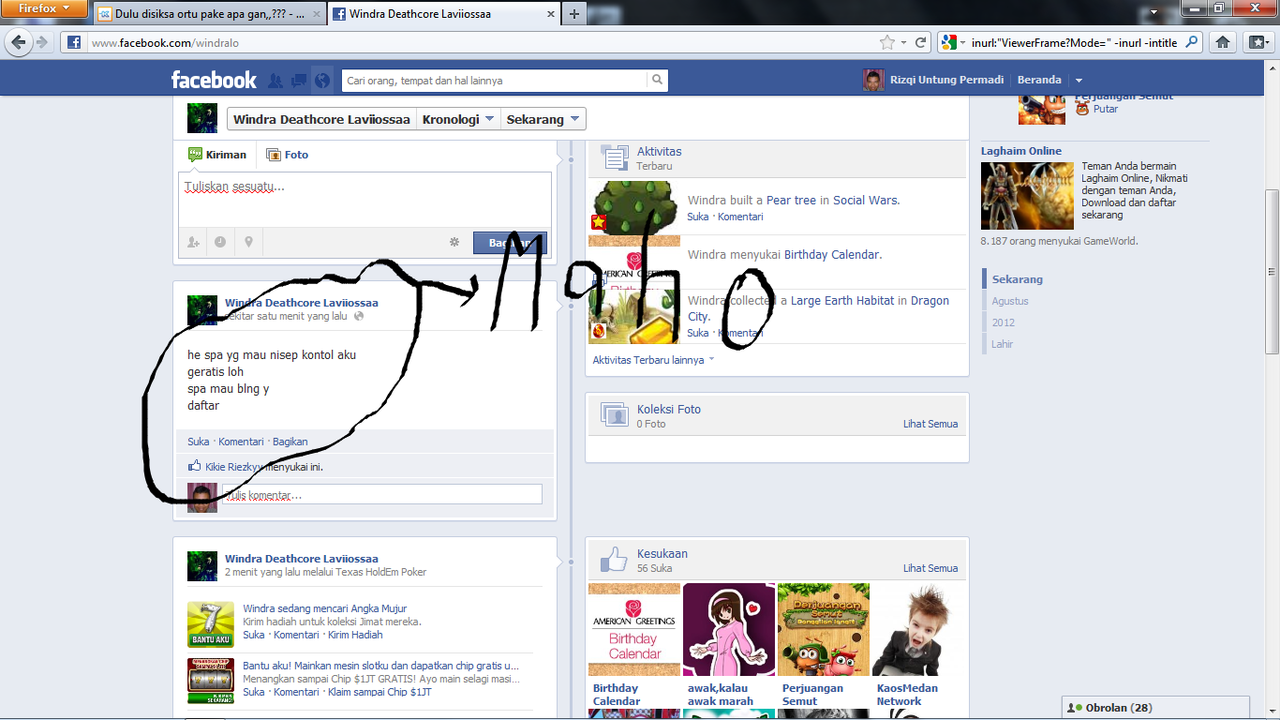This screenshot has height=720, width=1280.
Task: Jump to Agustus in timeline
Action: point(1010,301)
